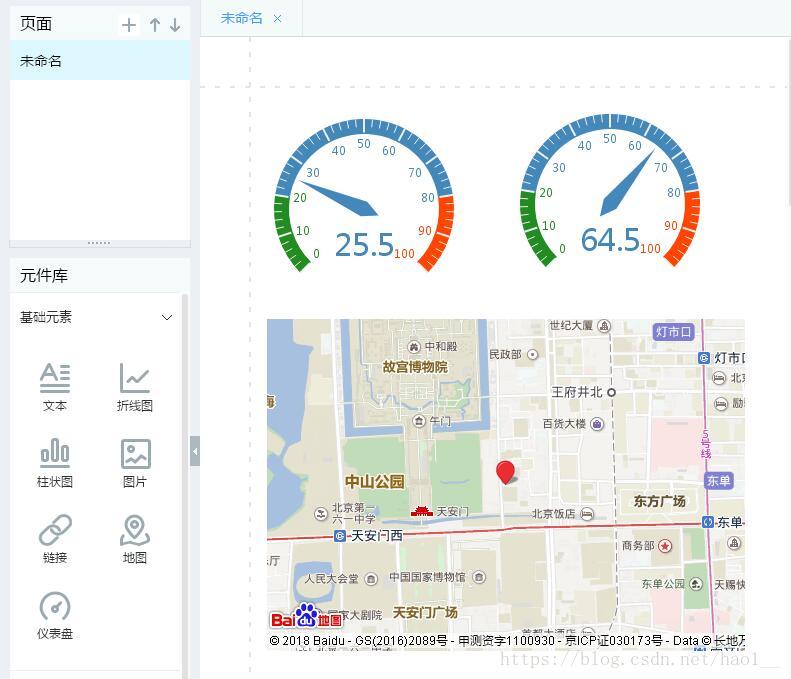Click the 北京第一六一中学 school icon

321,514
